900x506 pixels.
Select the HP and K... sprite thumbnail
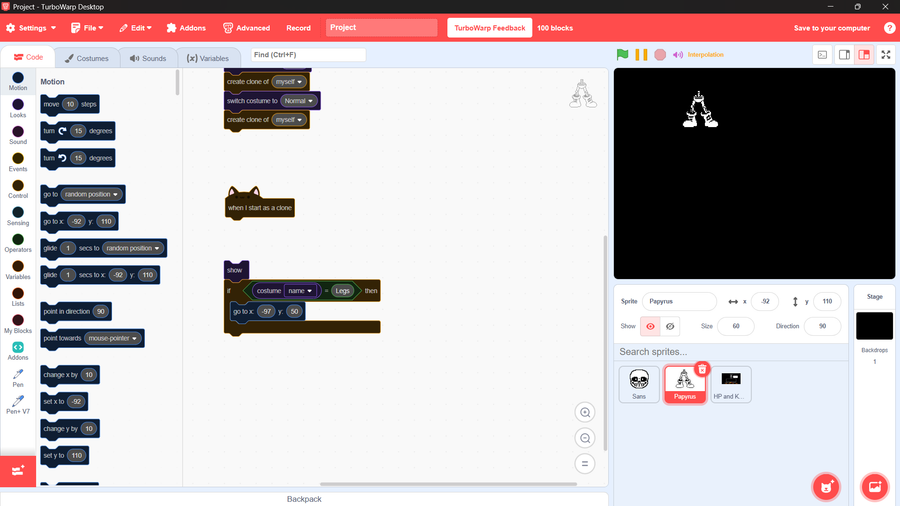[x=731, y=384]
